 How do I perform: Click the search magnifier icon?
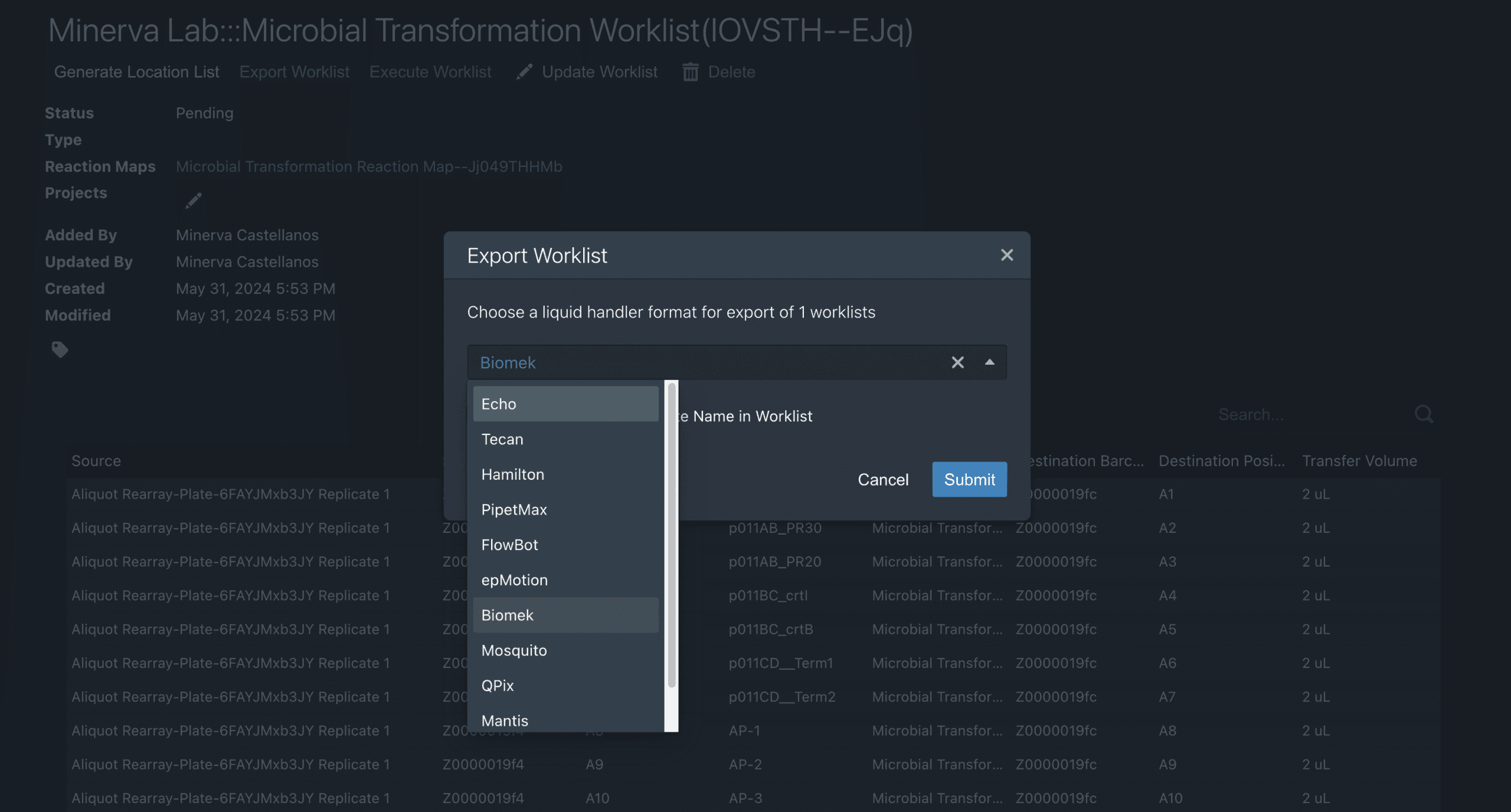click(1424, 414)
